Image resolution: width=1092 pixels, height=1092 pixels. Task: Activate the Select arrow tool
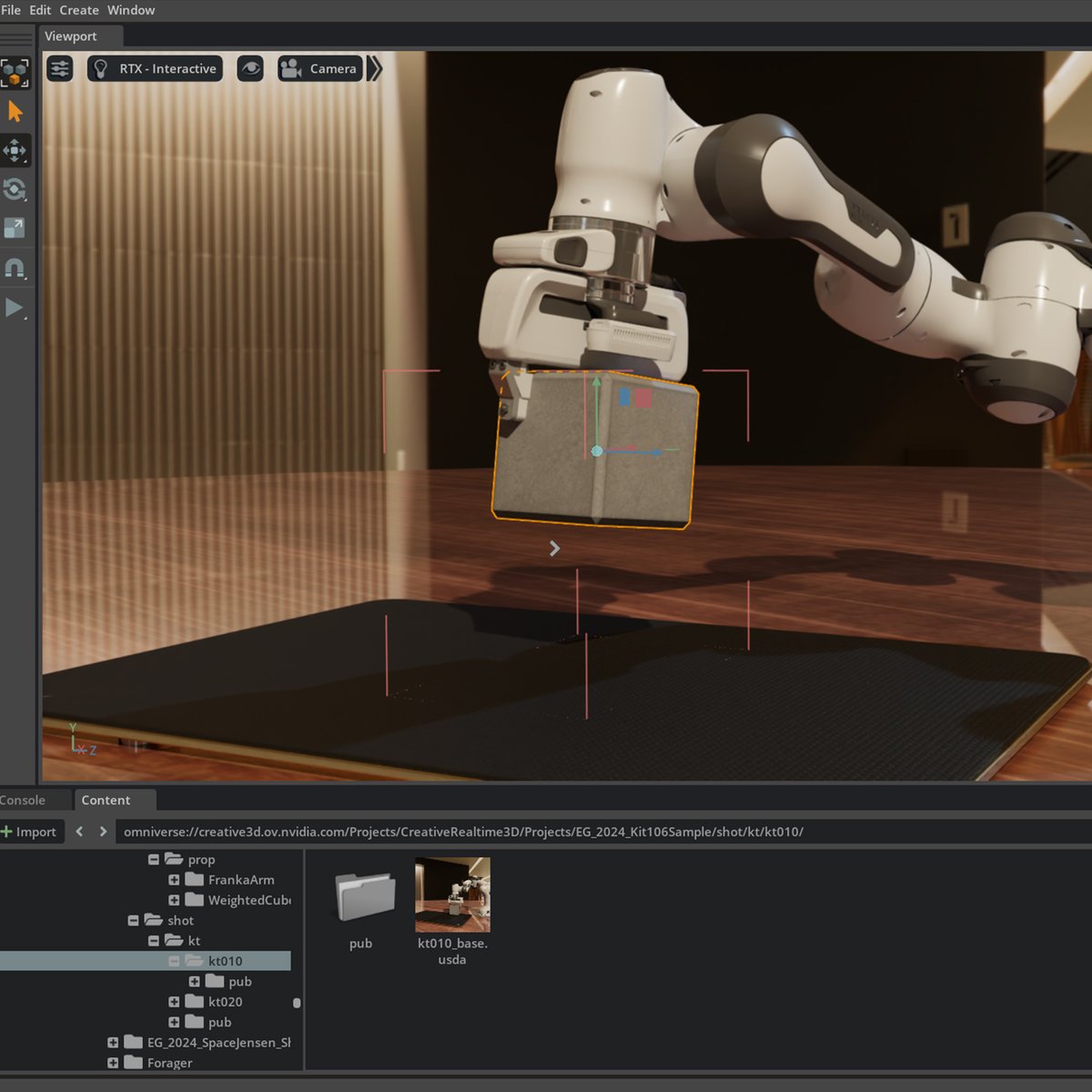click(15, 111)
